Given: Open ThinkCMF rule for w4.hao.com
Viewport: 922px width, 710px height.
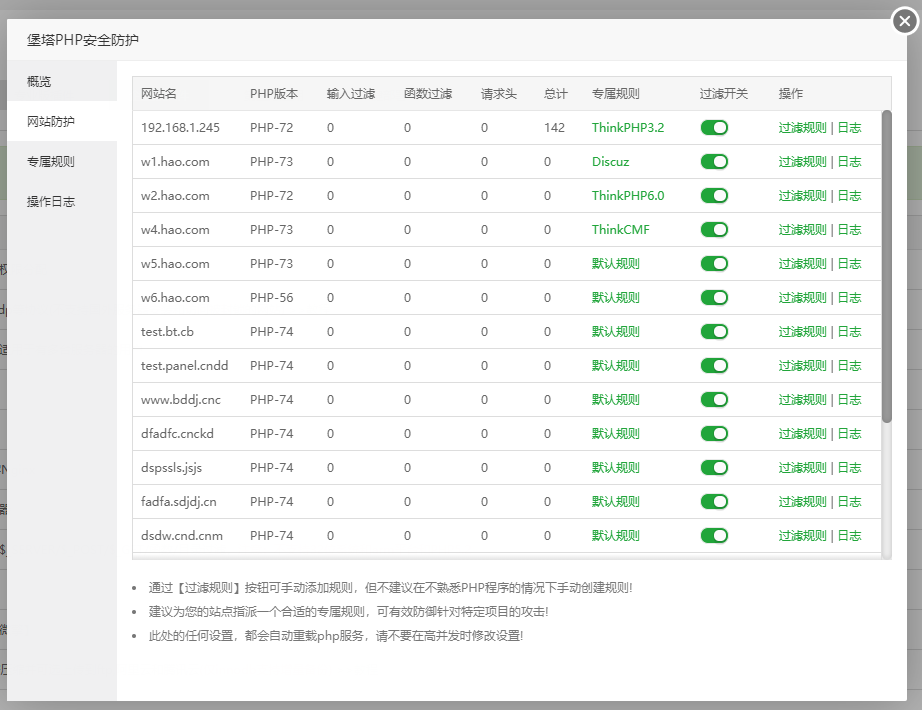Looking at the screenshot, I should coord(620,230).
